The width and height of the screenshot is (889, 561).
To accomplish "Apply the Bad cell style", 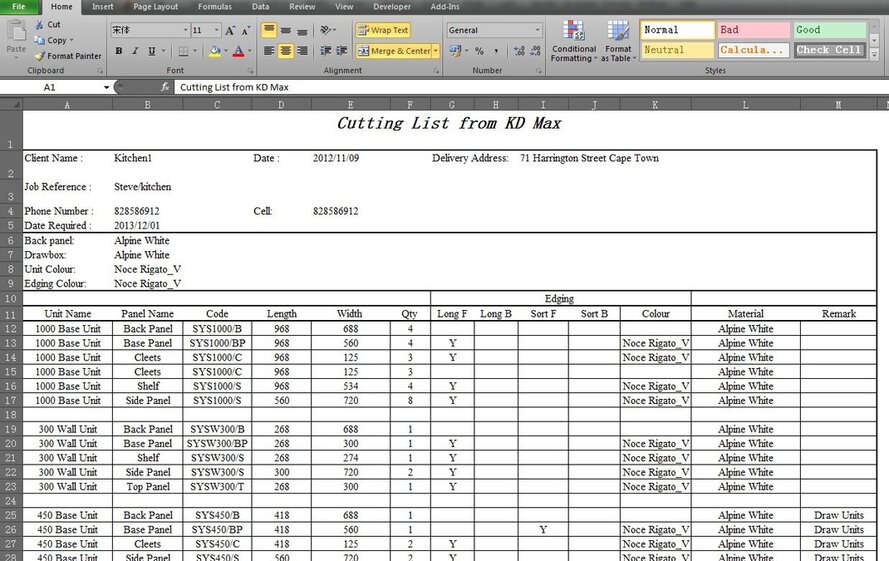I will point(753,30).
